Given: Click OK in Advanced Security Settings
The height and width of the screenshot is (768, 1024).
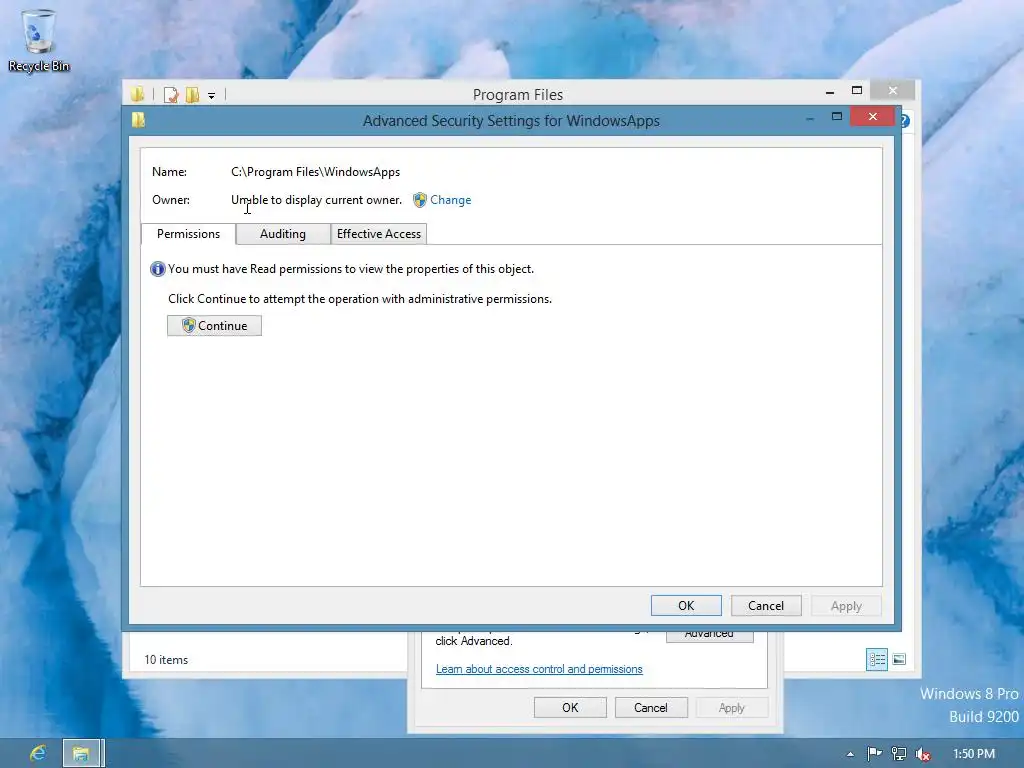Looking at the screenshot, I should click(x=686, y=605).
